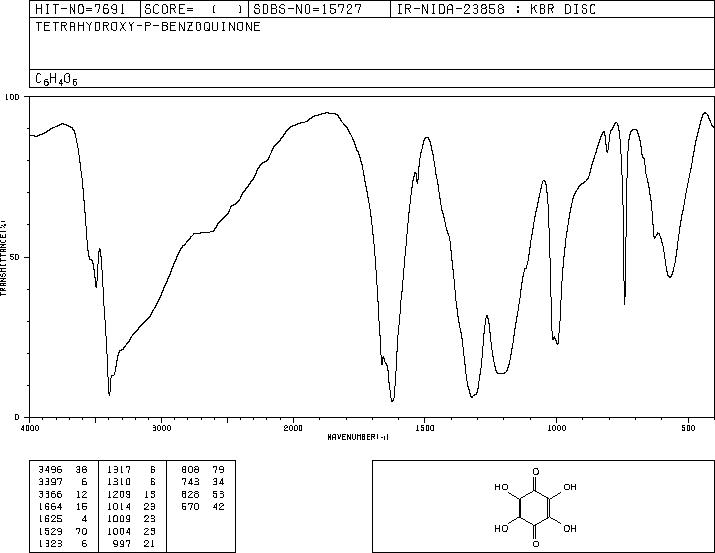Click the O-H stretch trough near 3397
715x553 pixels.
pos(109,393)
